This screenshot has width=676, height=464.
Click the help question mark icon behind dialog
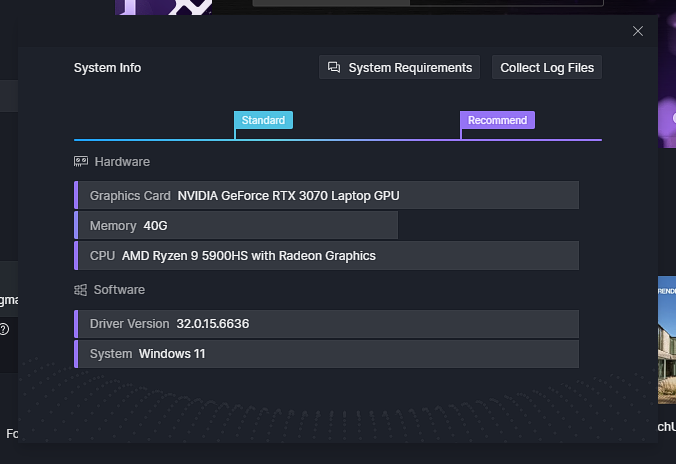point(4,329)
